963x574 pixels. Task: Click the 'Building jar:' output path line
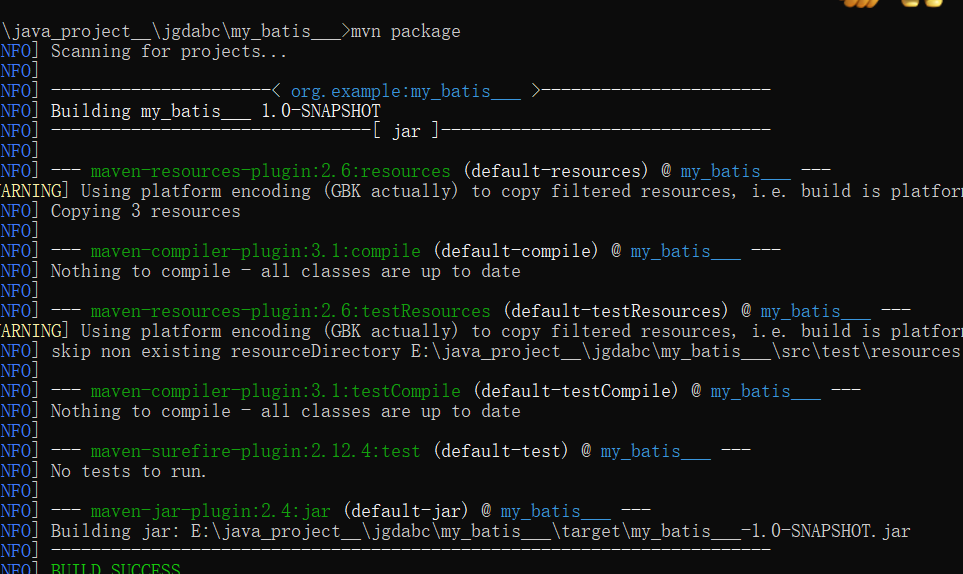click(480, 531)
